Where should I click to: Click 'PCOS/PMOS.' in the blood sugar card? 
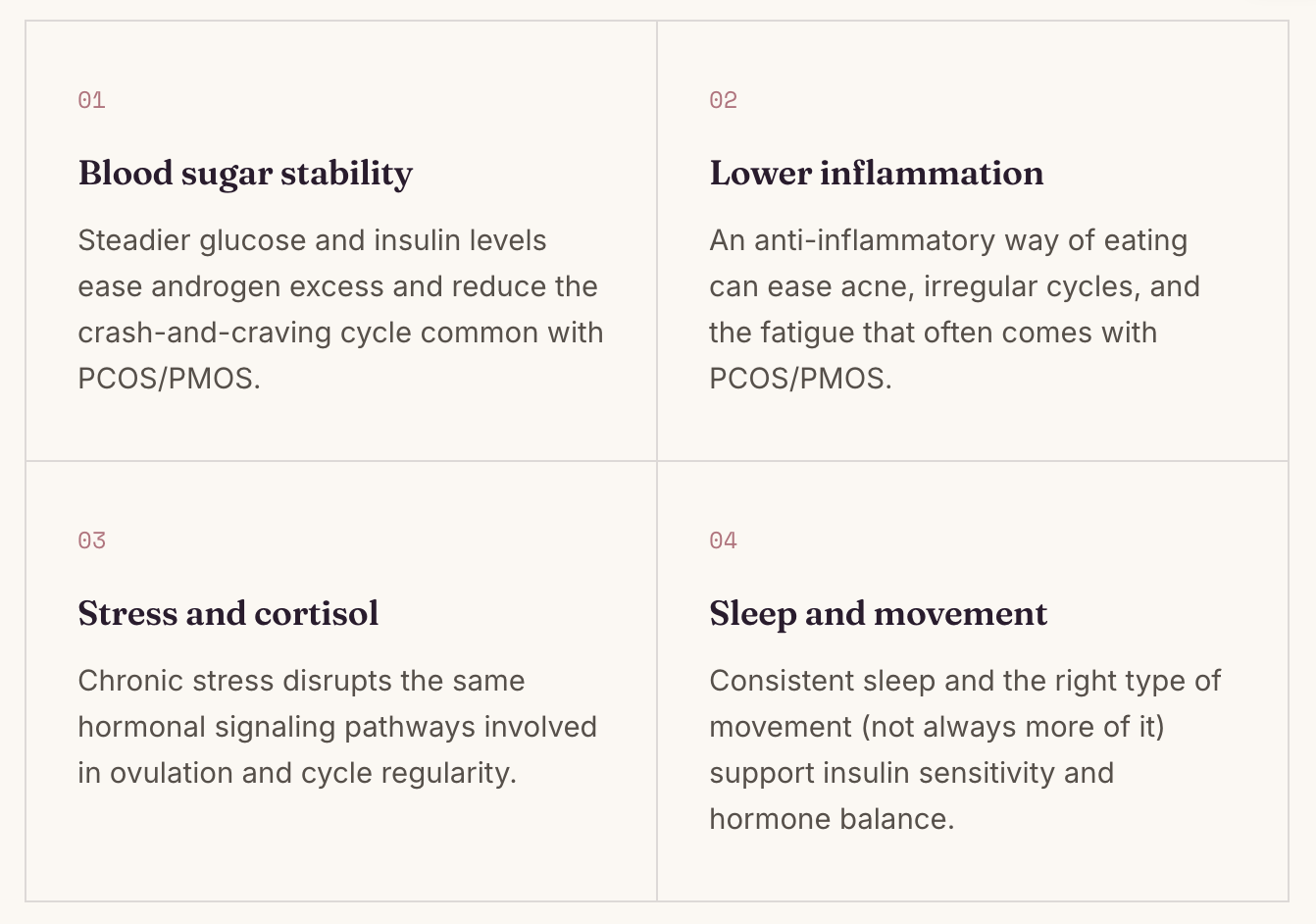[x=169, y=379]
